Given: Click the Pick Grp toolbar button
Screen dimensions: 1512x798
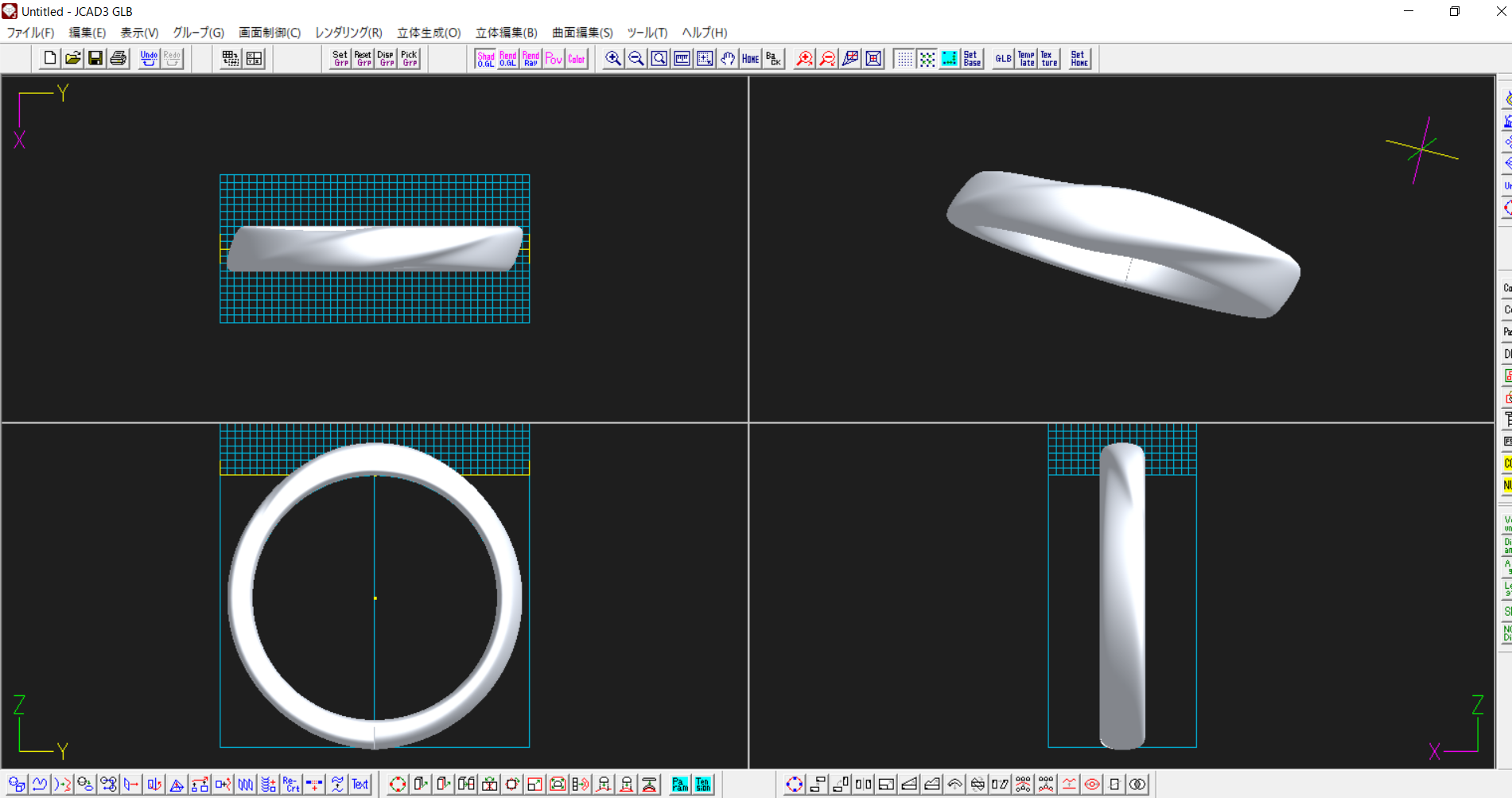Looking at the screenshot, I should (x=410, y=58).
